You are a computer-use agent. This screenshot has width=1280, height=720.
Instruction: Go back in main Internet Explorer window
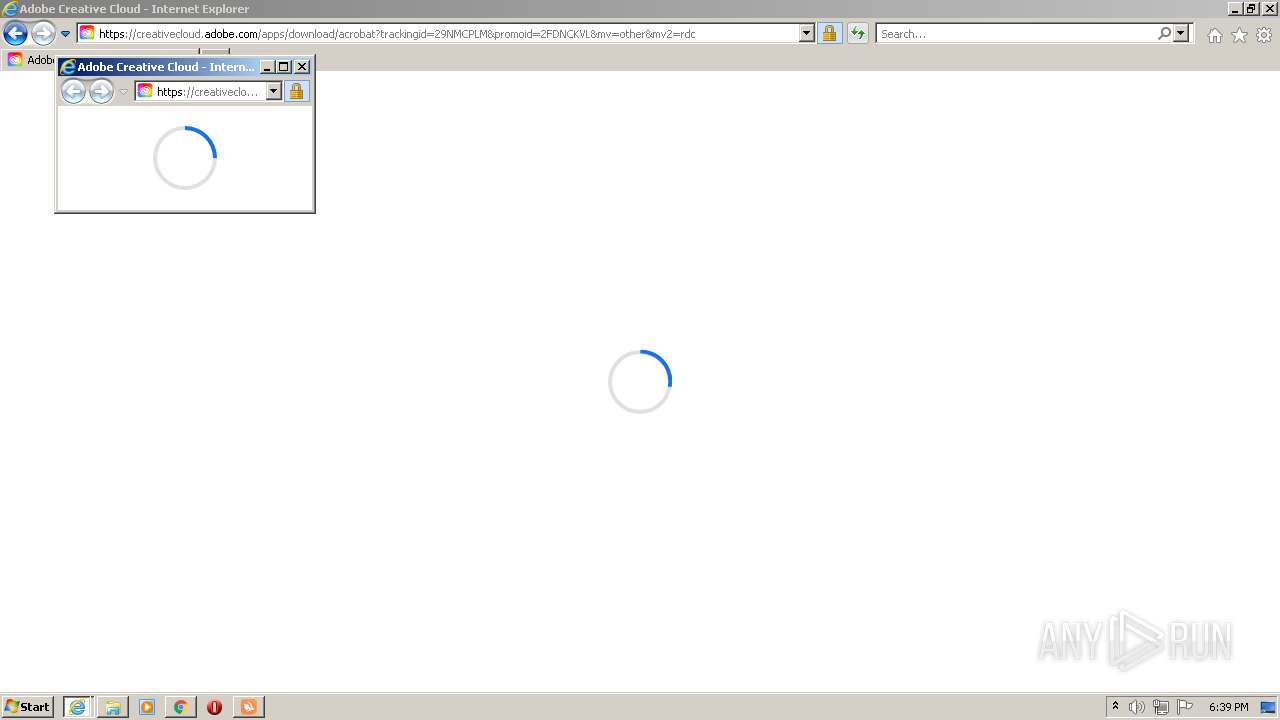pos(15,33)
